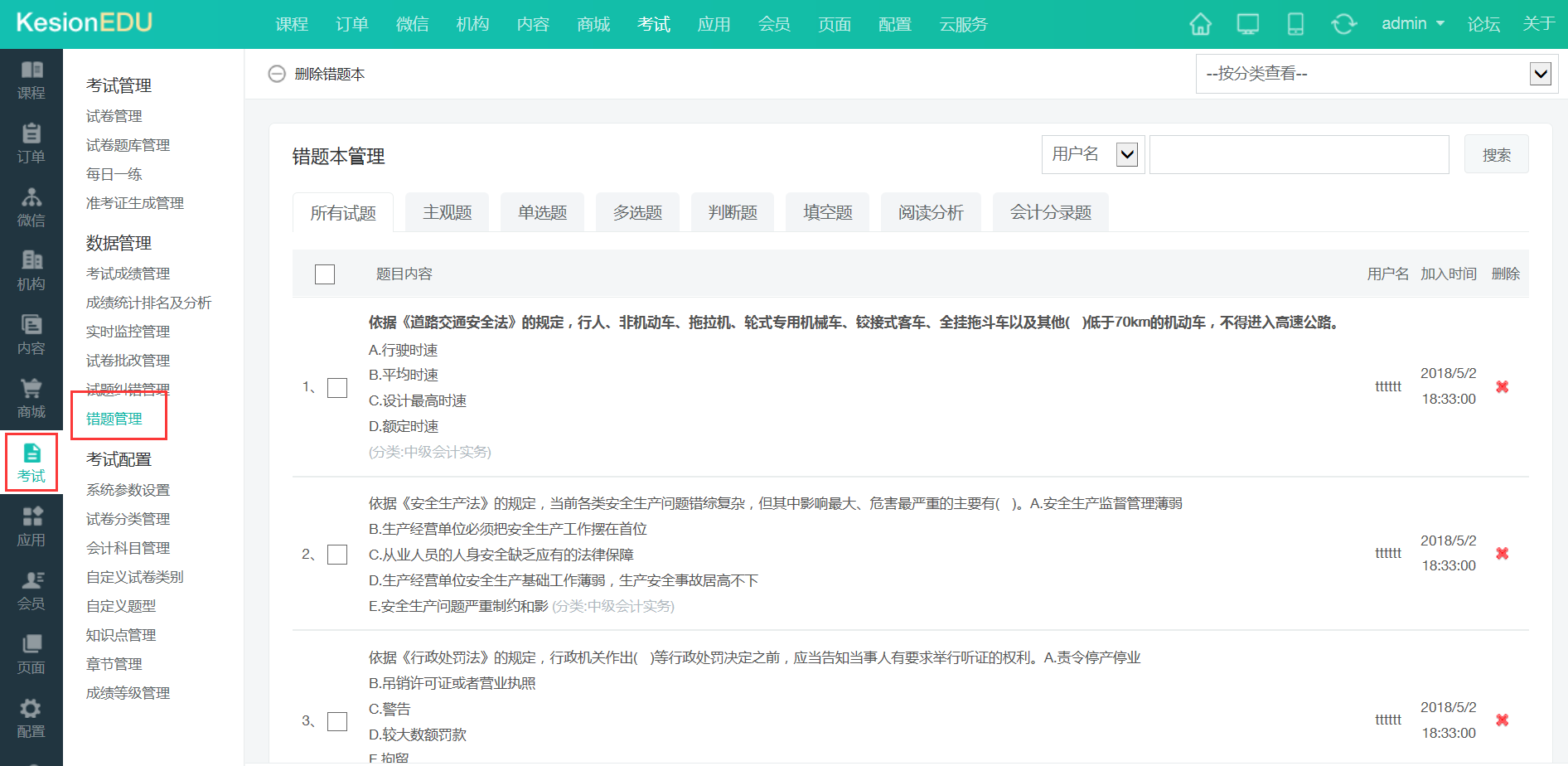Select the 商城 icon in sidebar
Screen dimensions: 1568x766
click(x=31, y=398)
